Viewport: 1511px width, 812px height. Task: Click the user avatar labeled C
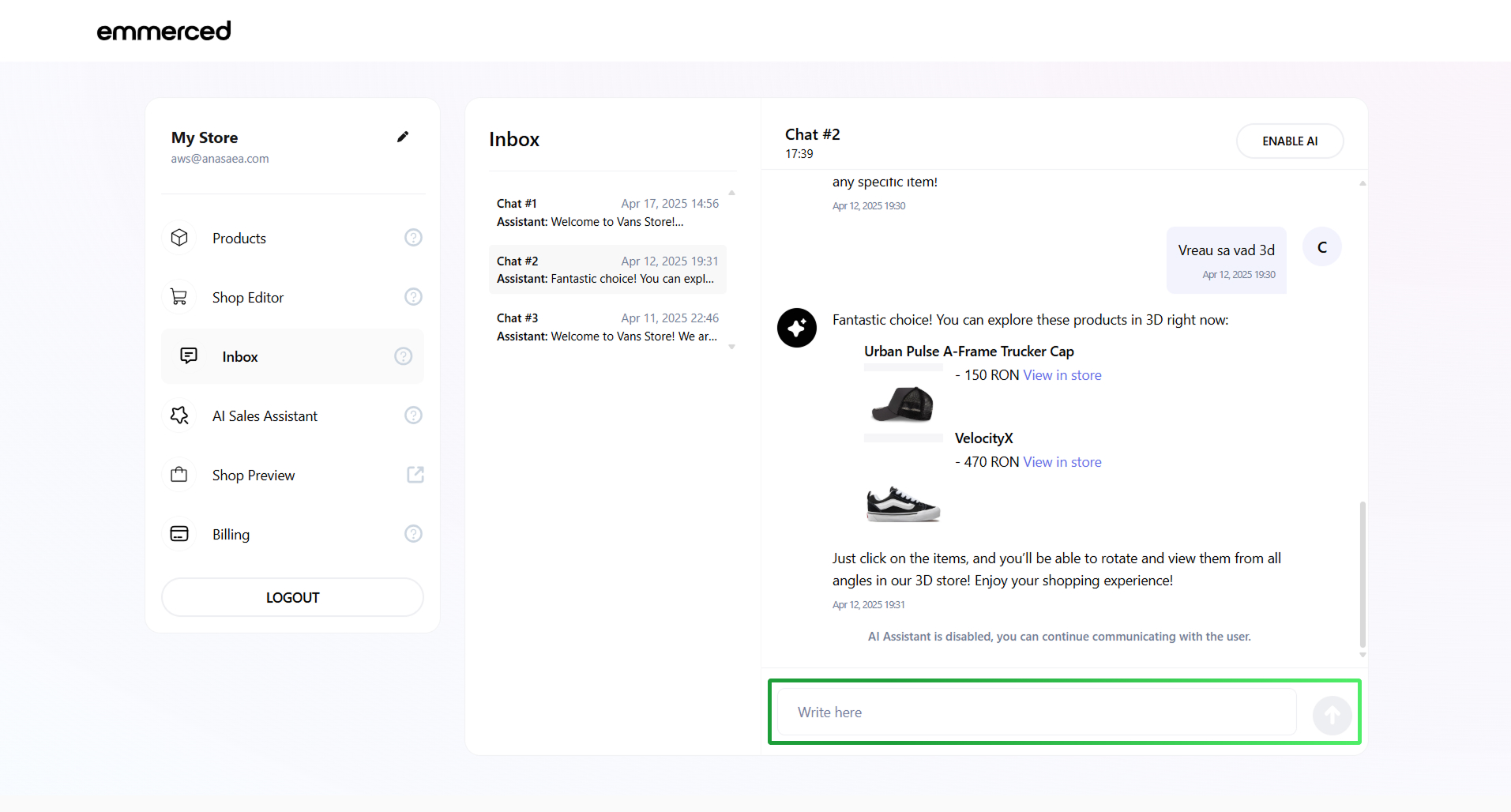click(1321, 247)
